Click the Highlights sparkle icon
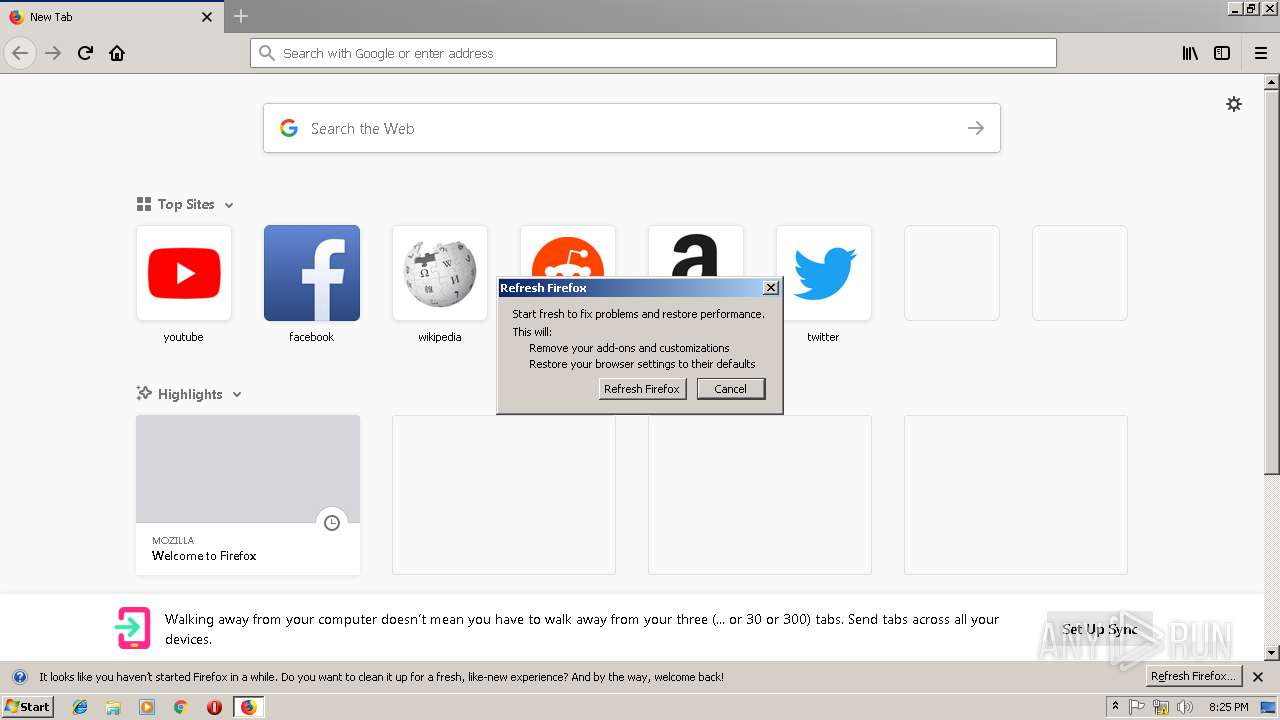This screenshot has height=720, width=1280. 144,394
